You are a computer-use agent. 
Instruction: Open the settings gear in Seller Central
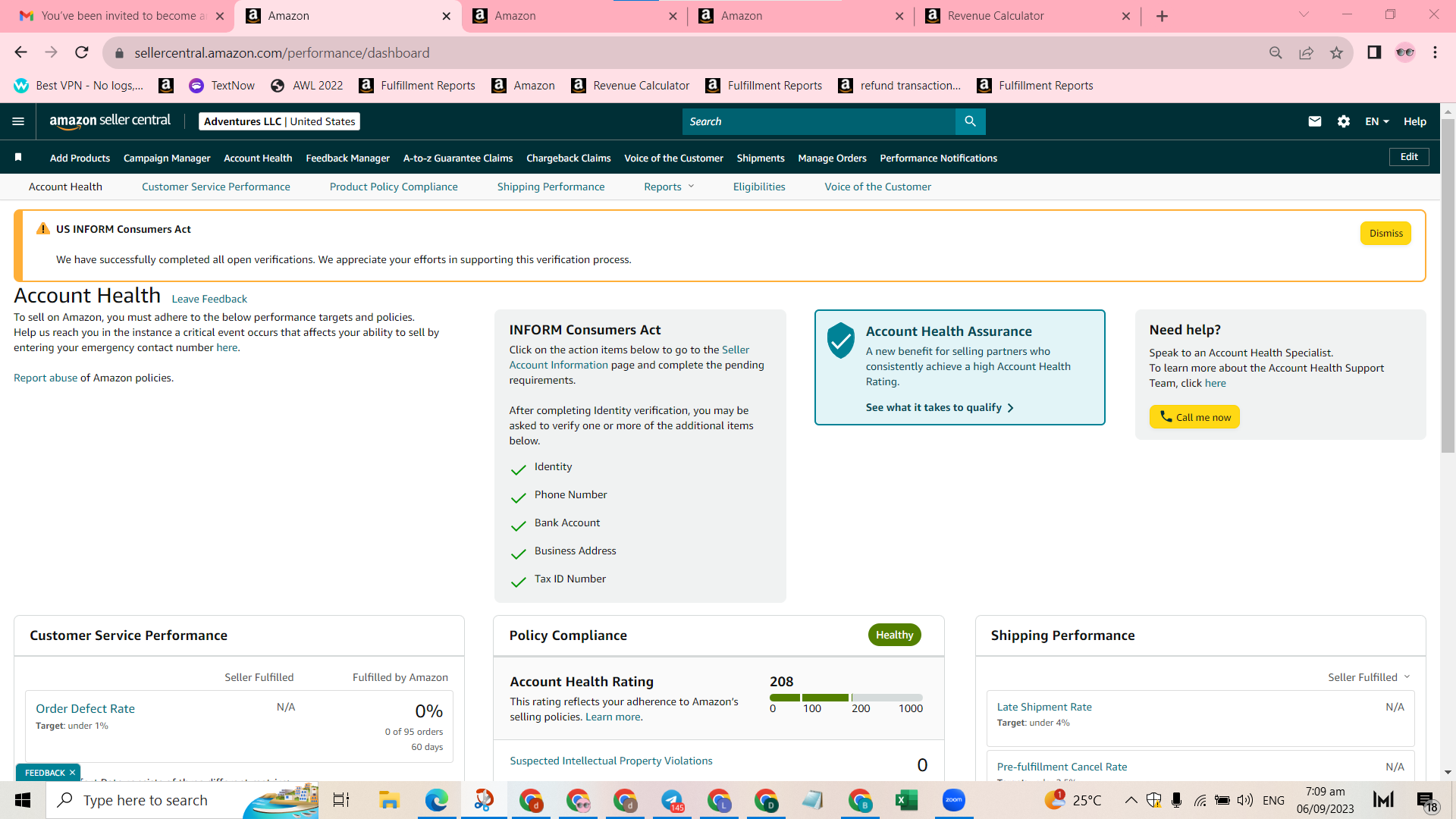tap(1344, 121)
